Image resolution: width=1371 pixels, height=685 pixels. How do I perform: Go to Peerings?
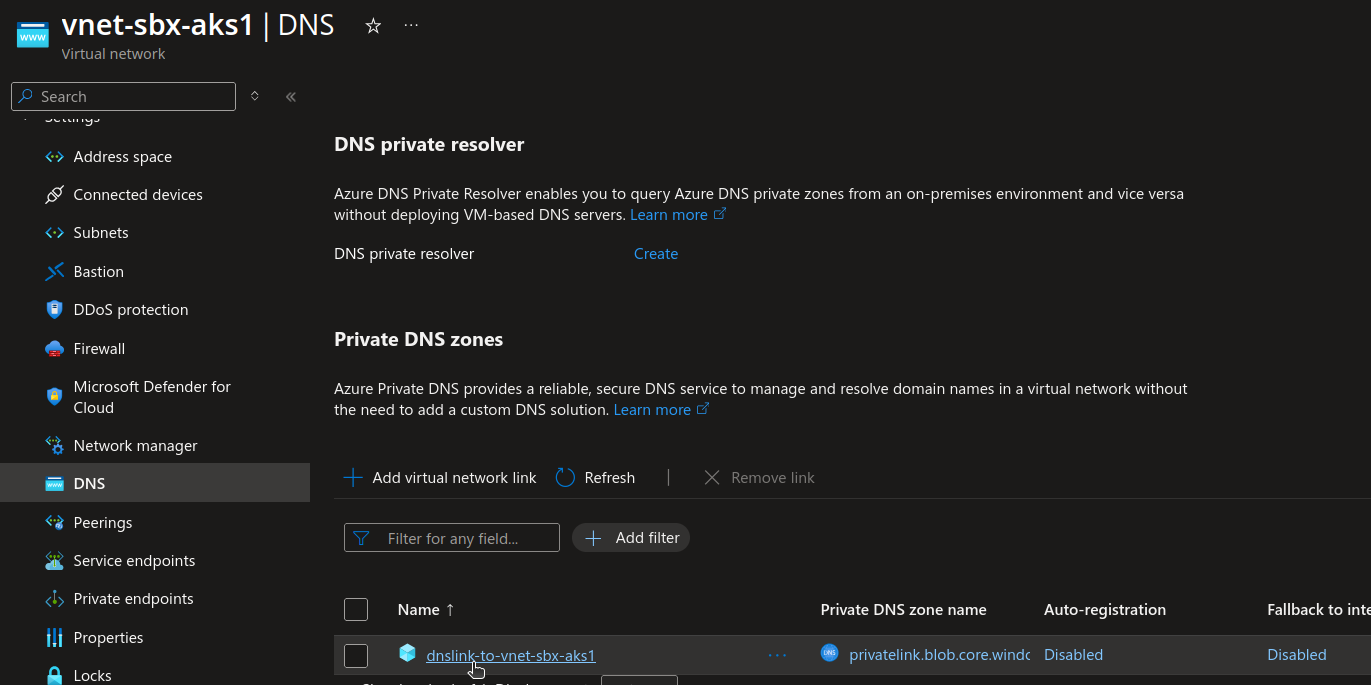103,523
